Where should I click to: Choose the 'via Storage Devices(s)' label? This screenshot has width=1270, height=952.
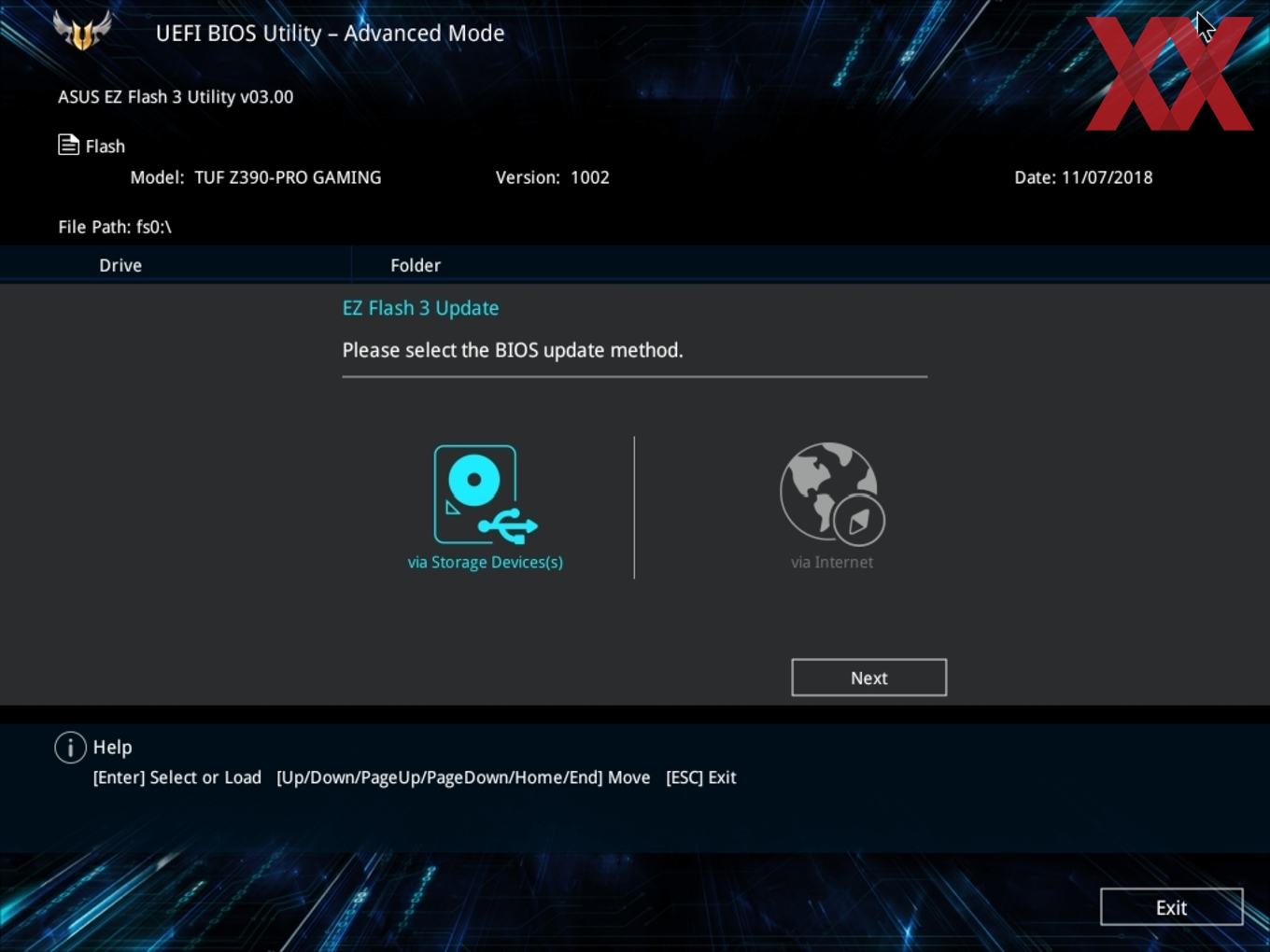click(x=486, y=562)
